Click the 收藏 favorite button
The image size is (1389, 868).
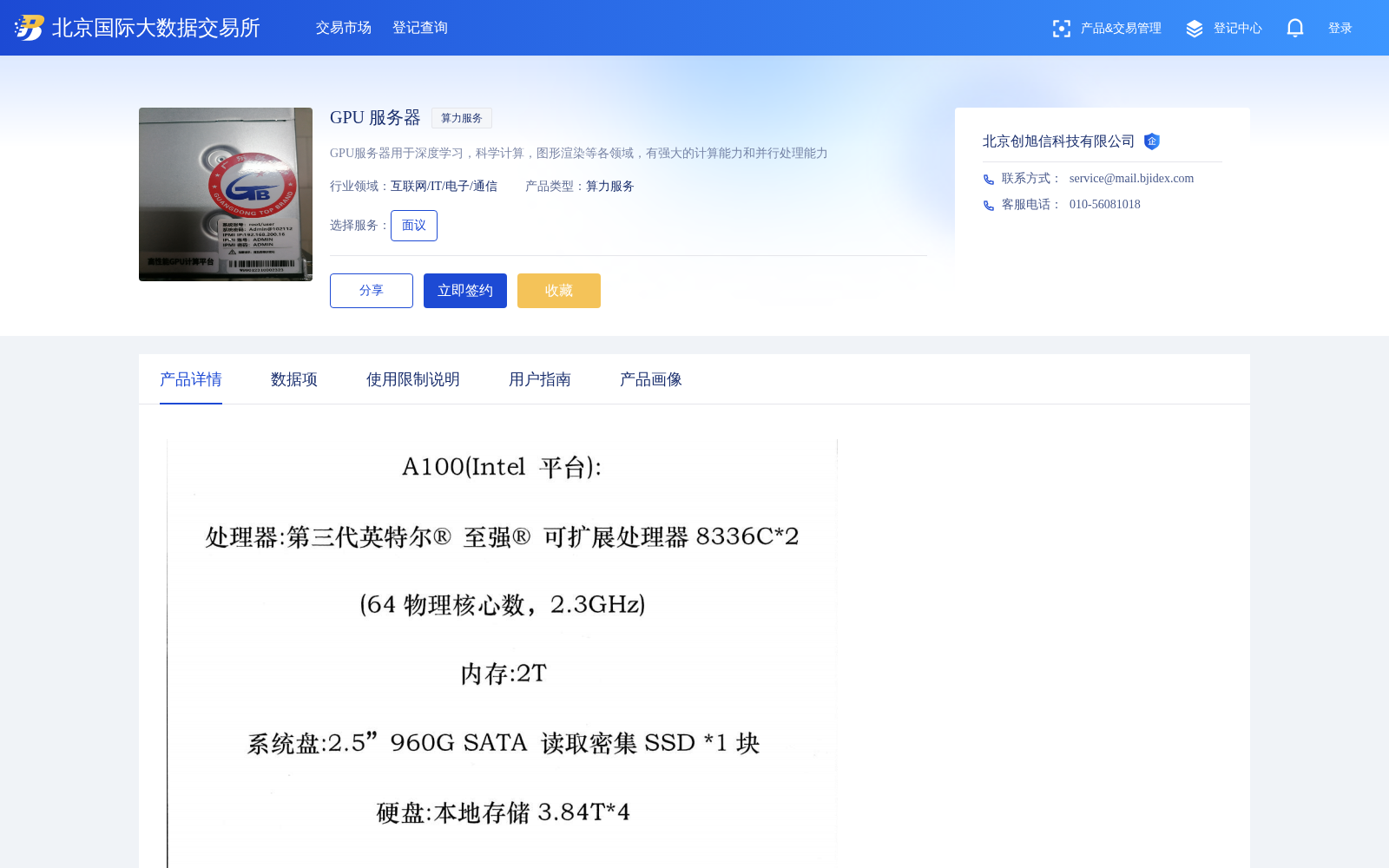pos(559,291)
